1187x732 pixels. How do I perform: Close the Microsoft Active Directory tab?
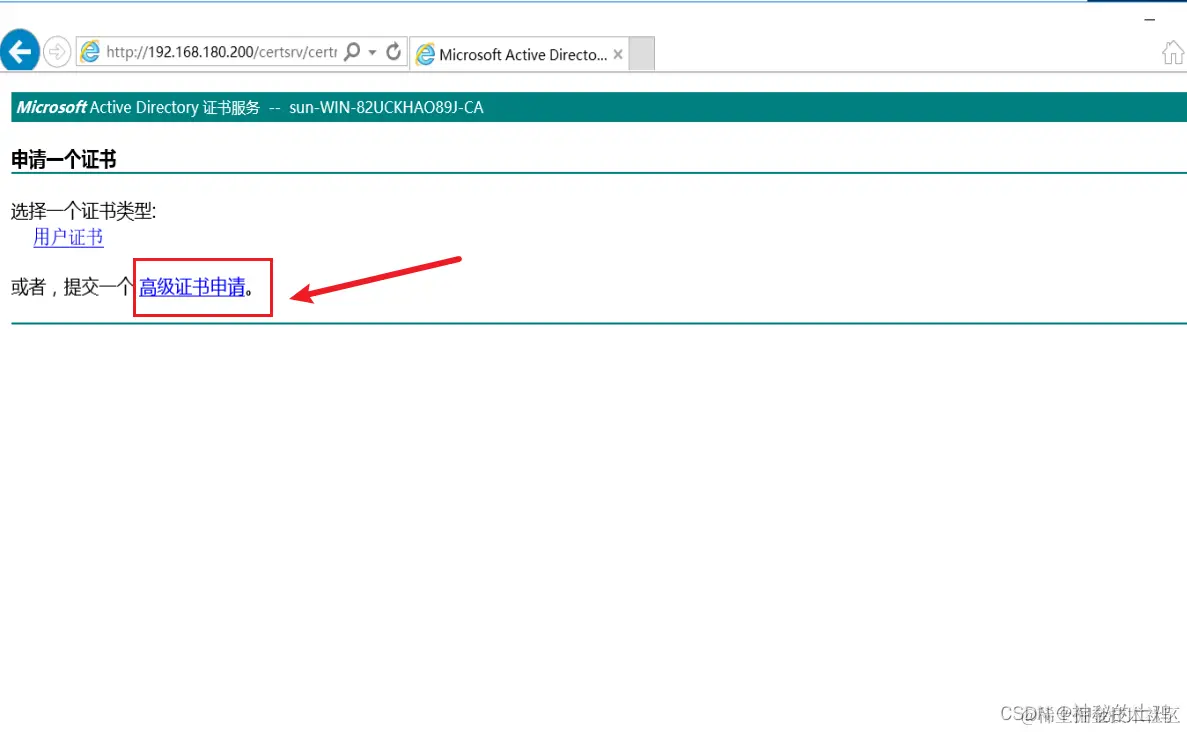618,55
